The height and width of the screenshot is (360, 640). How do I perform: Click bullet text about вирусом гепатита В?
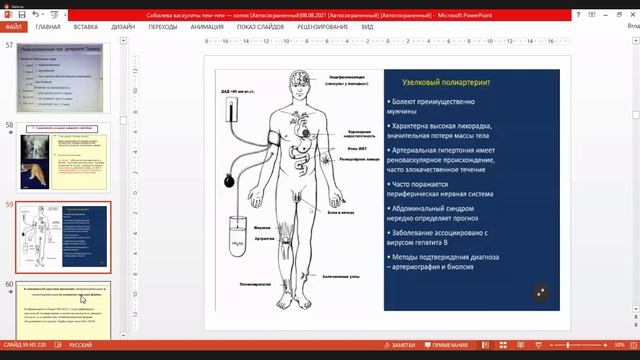437,238
